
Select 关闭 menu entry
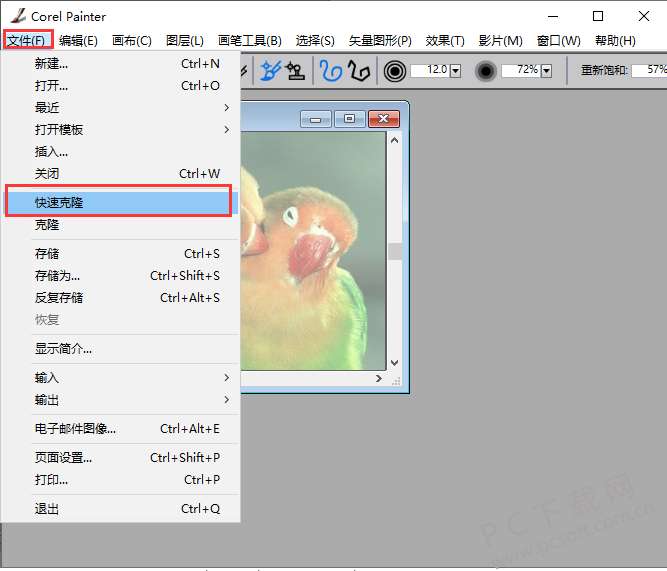121,174
